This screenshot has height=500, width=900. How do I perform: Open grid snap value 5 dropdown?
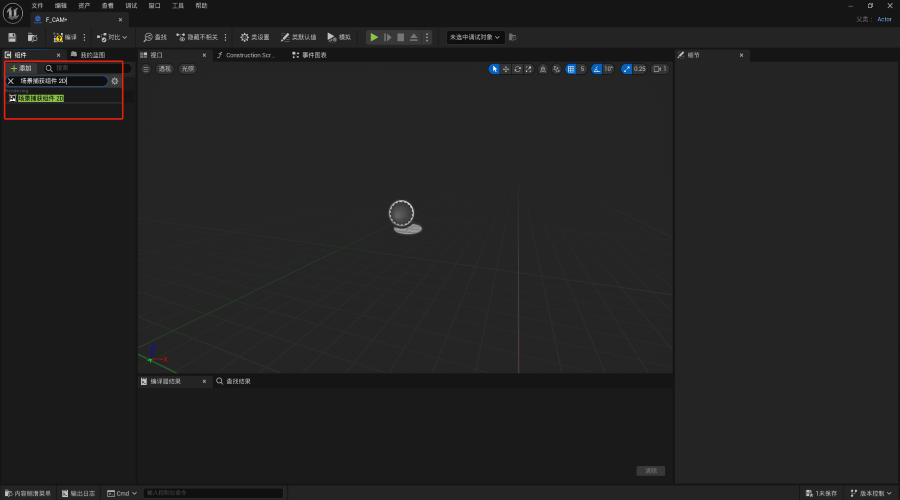click(582, 69)
